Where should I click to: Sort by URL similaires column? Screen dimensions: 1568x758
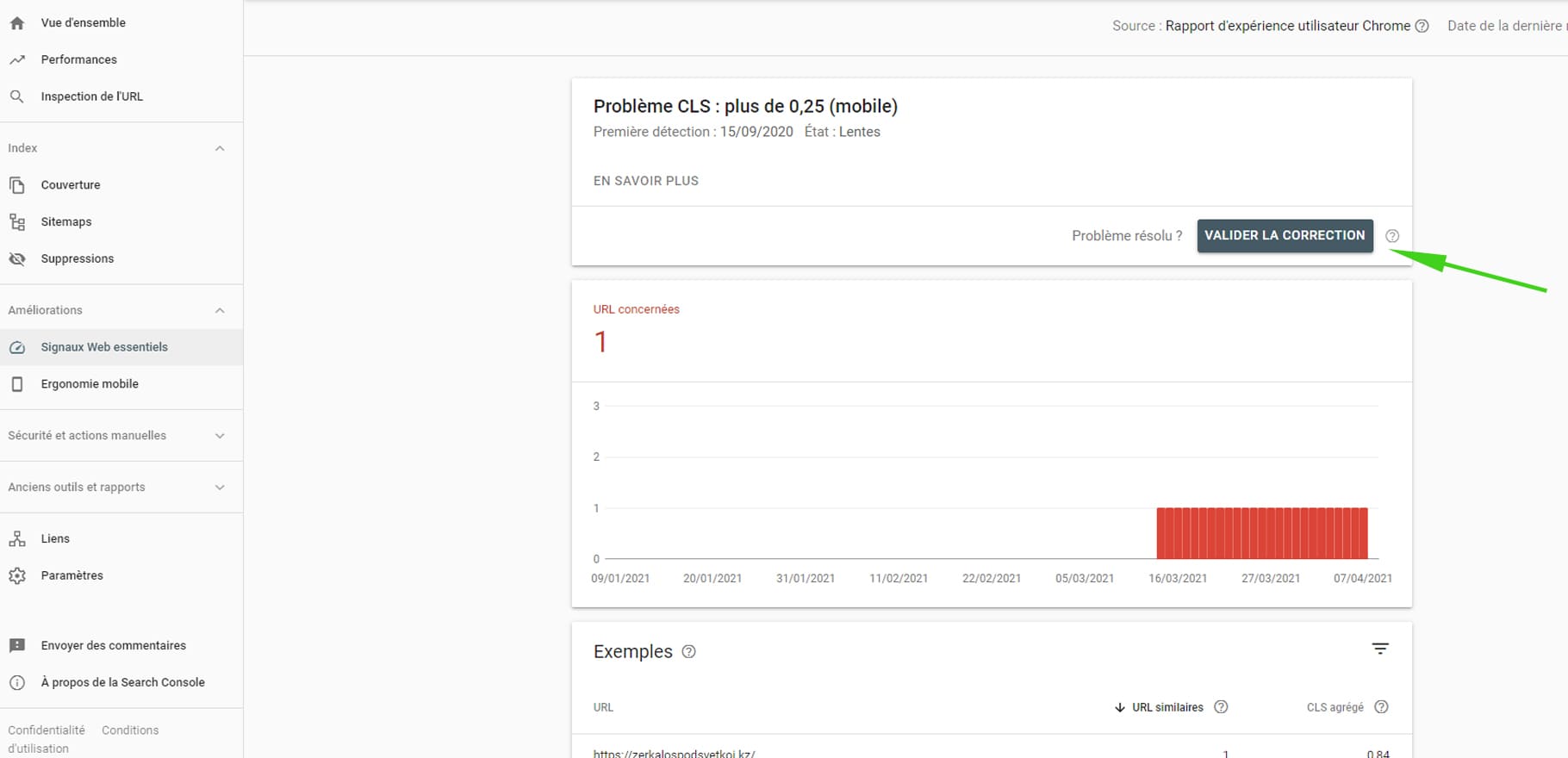point(1167,707)
